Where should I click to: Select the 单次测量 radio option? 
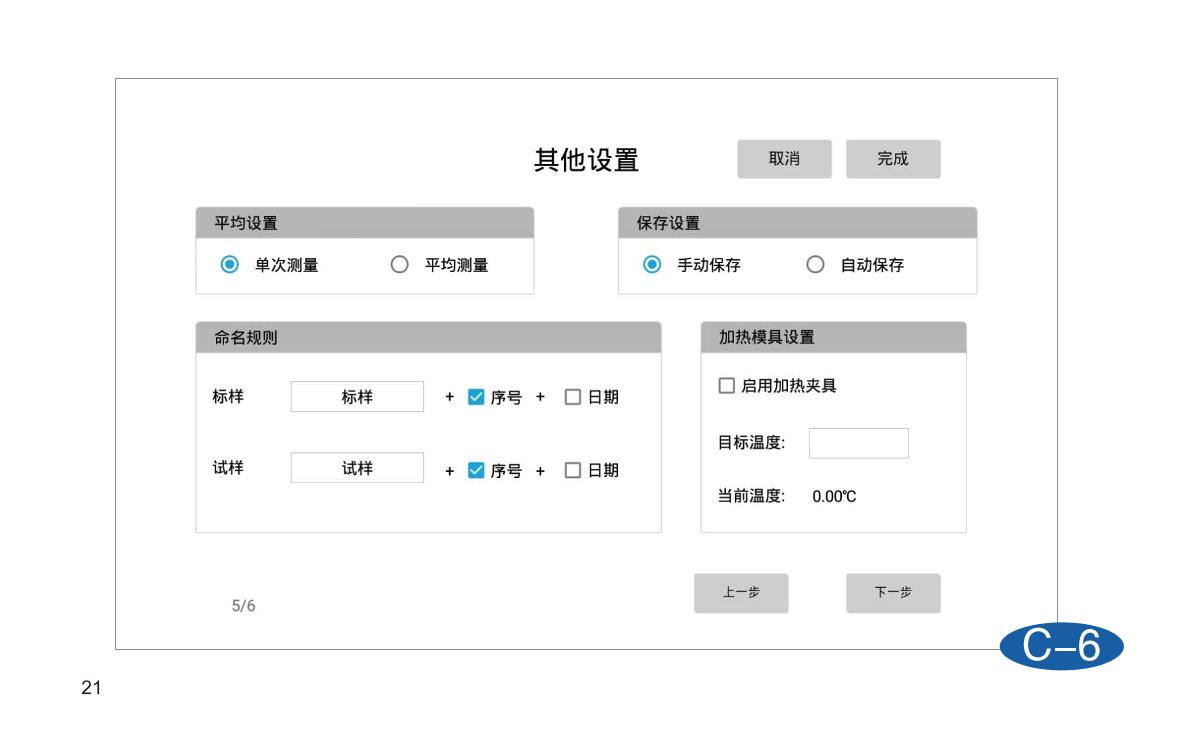230,265
